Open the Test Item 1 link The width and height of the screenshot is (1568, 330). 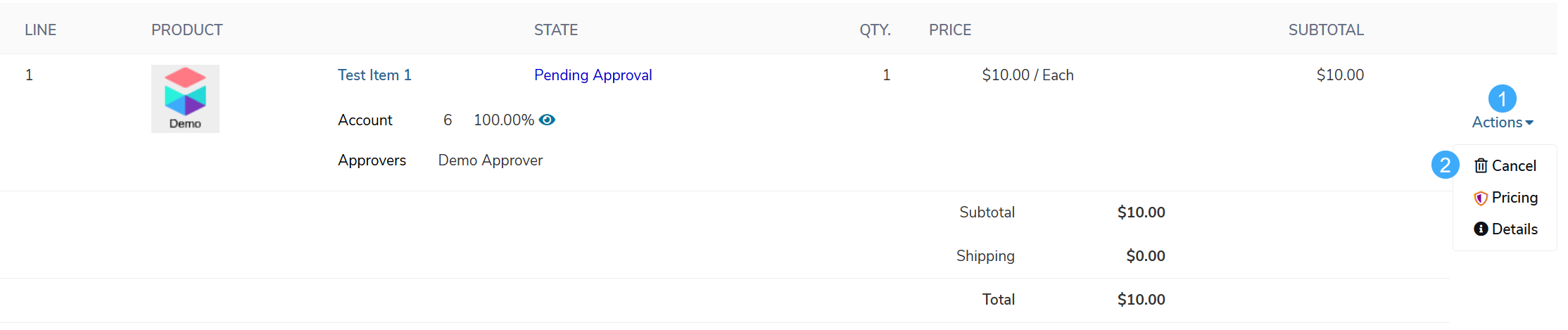[x=374, y=75]
